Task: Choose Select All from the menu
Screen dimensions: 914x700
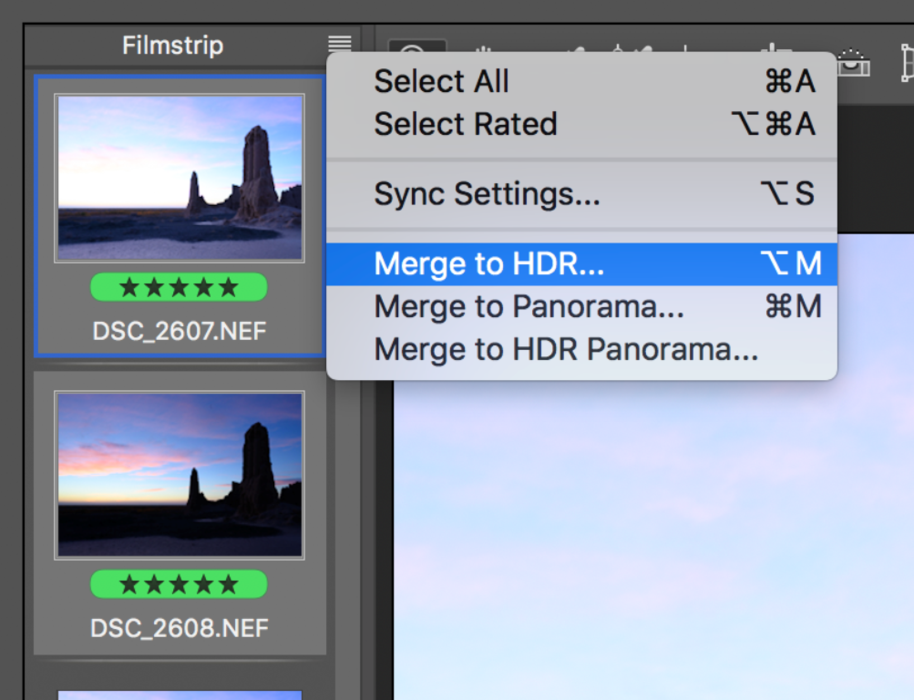Action: (x=441, y=82)
